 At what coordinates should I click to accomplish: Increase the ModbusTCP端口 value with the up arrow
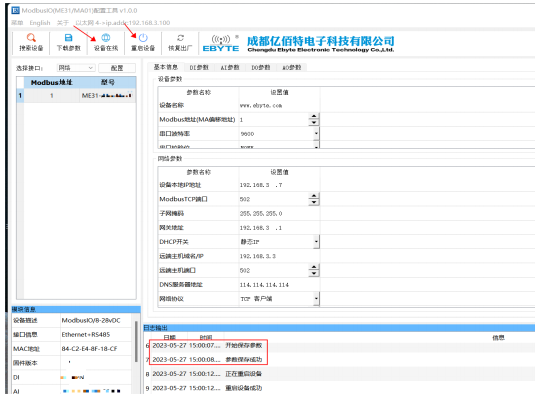314,196
